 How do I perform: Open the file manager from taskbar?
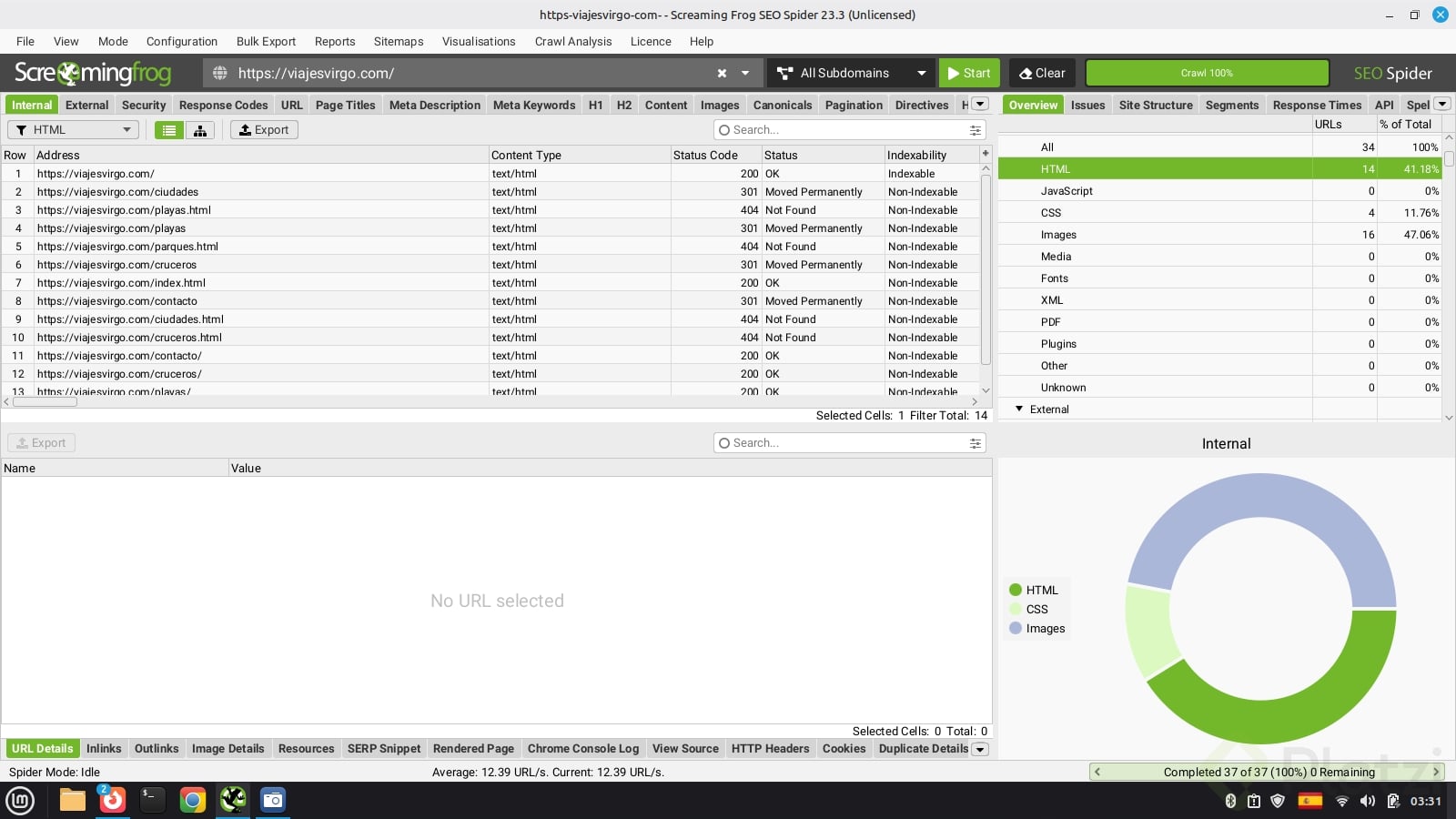[73, 801]
